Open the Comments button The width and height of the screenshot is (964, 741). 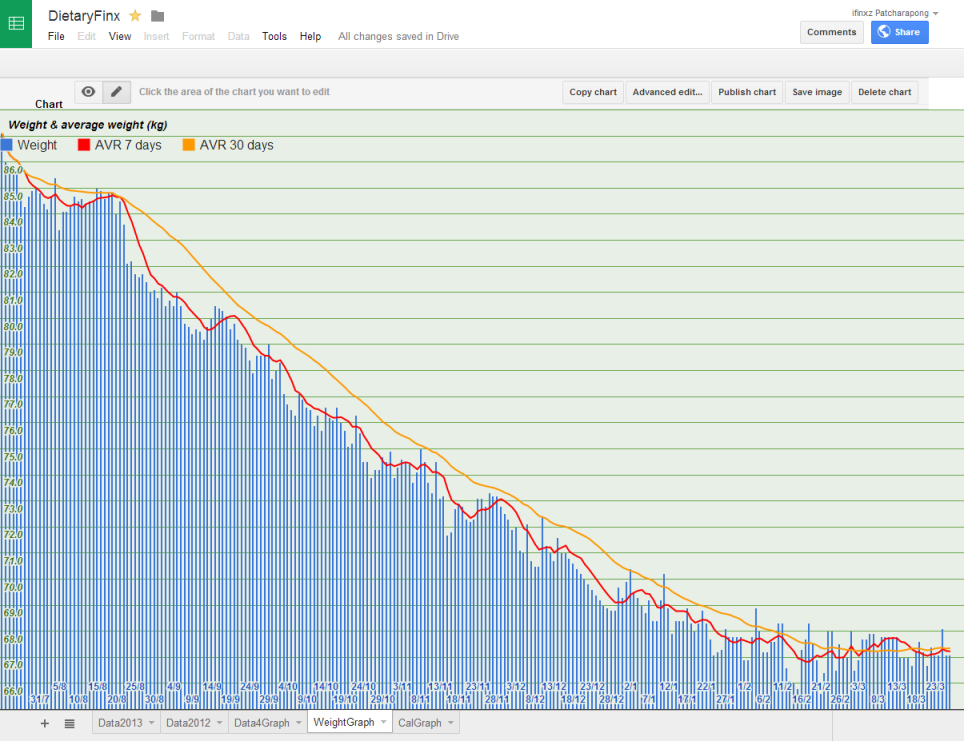(x=831, y=32)
